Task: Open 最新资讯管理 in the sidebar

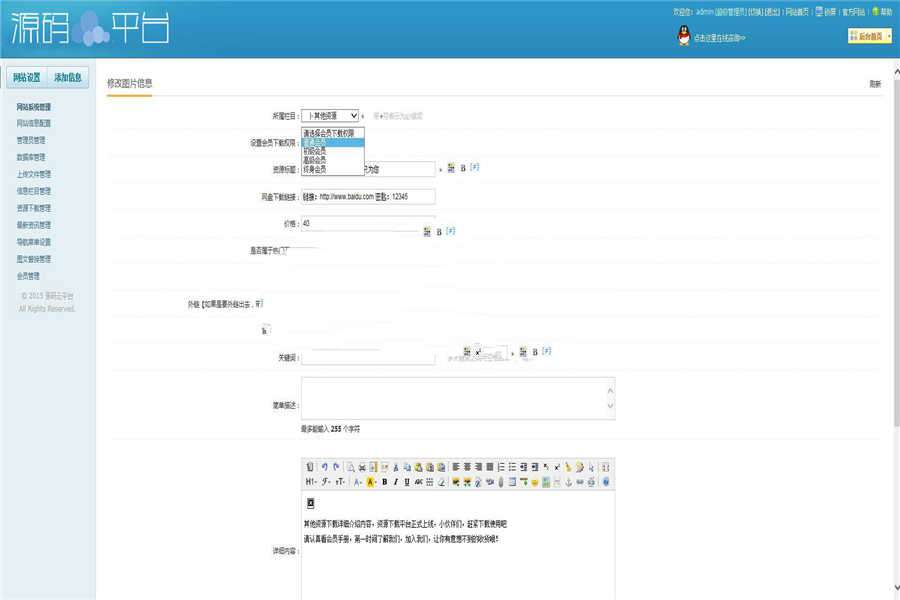Action: point(33,225)
